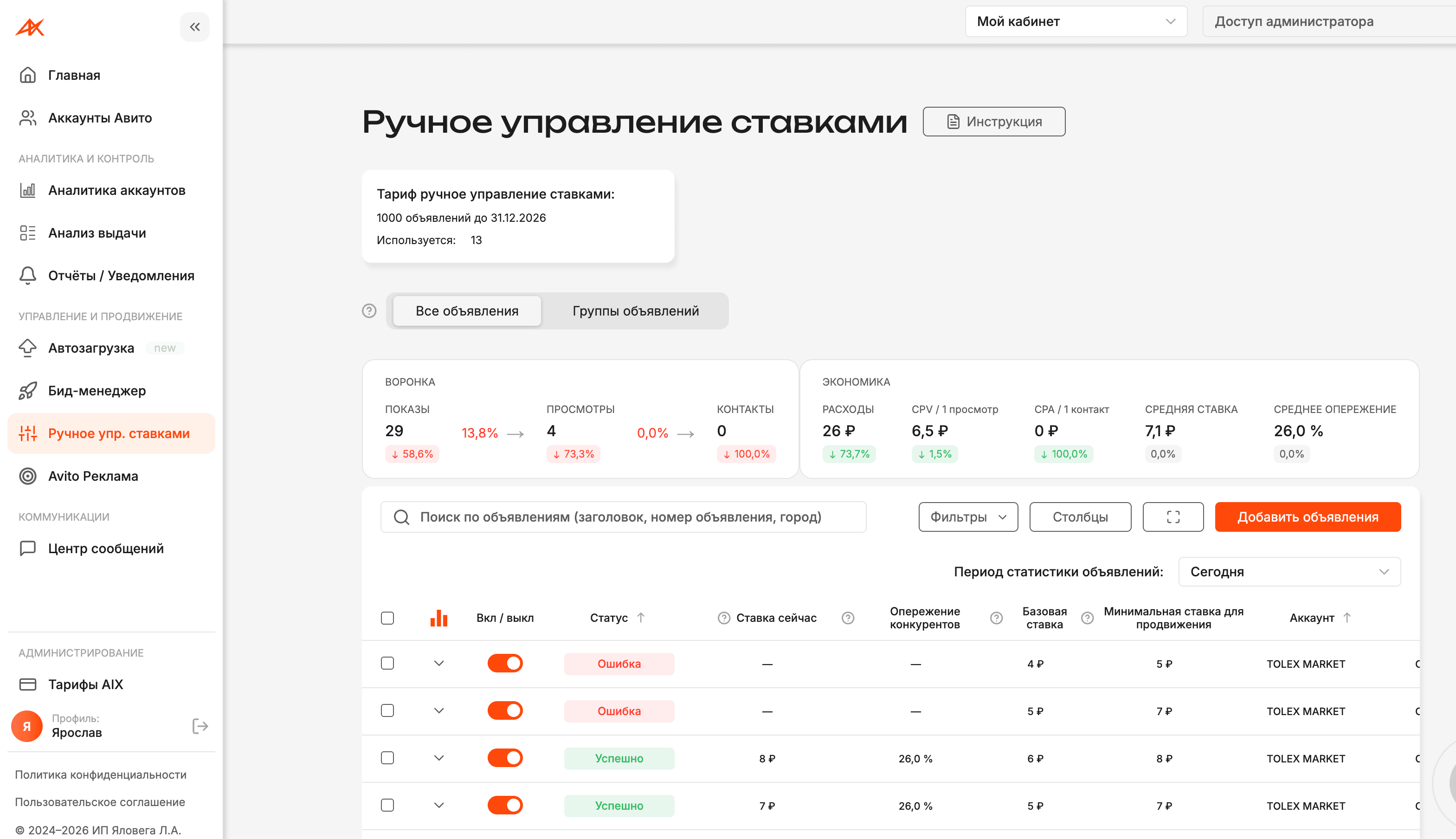This screenshot has width=1456, height=839.
Task: Open Центр сообщений chat icon
Action: point(28,549)
